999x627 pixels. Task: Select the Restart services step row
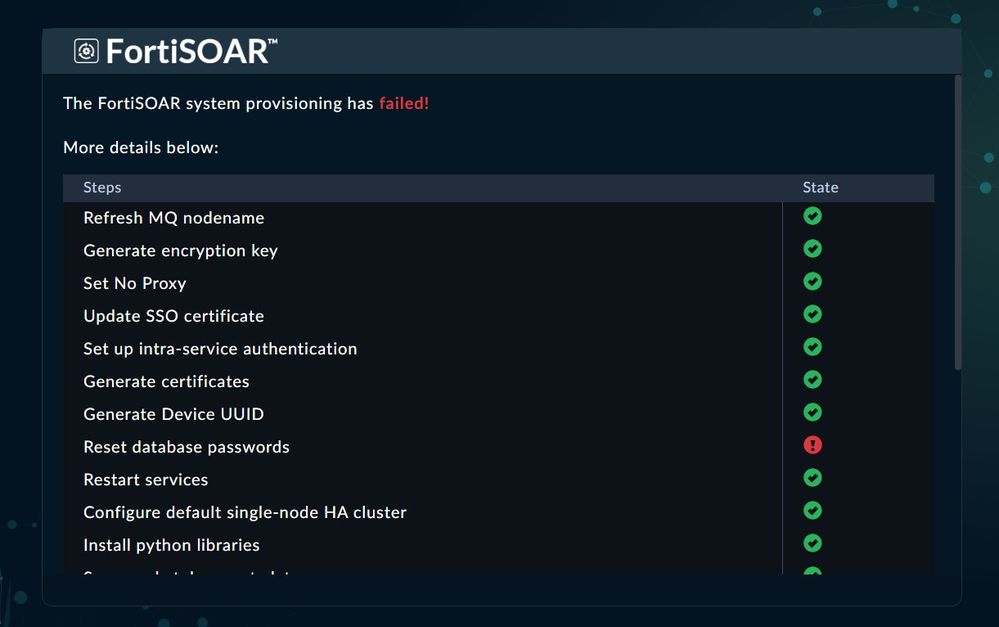[146, 480]
